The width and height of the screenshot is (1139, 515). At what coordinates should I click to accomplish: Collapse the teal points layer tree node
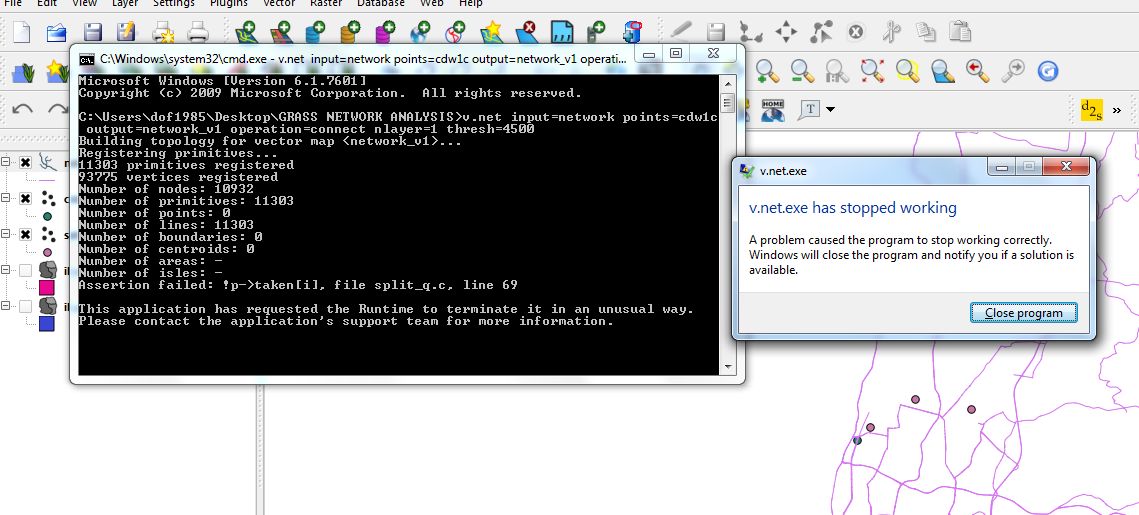(x=6, y=198)
